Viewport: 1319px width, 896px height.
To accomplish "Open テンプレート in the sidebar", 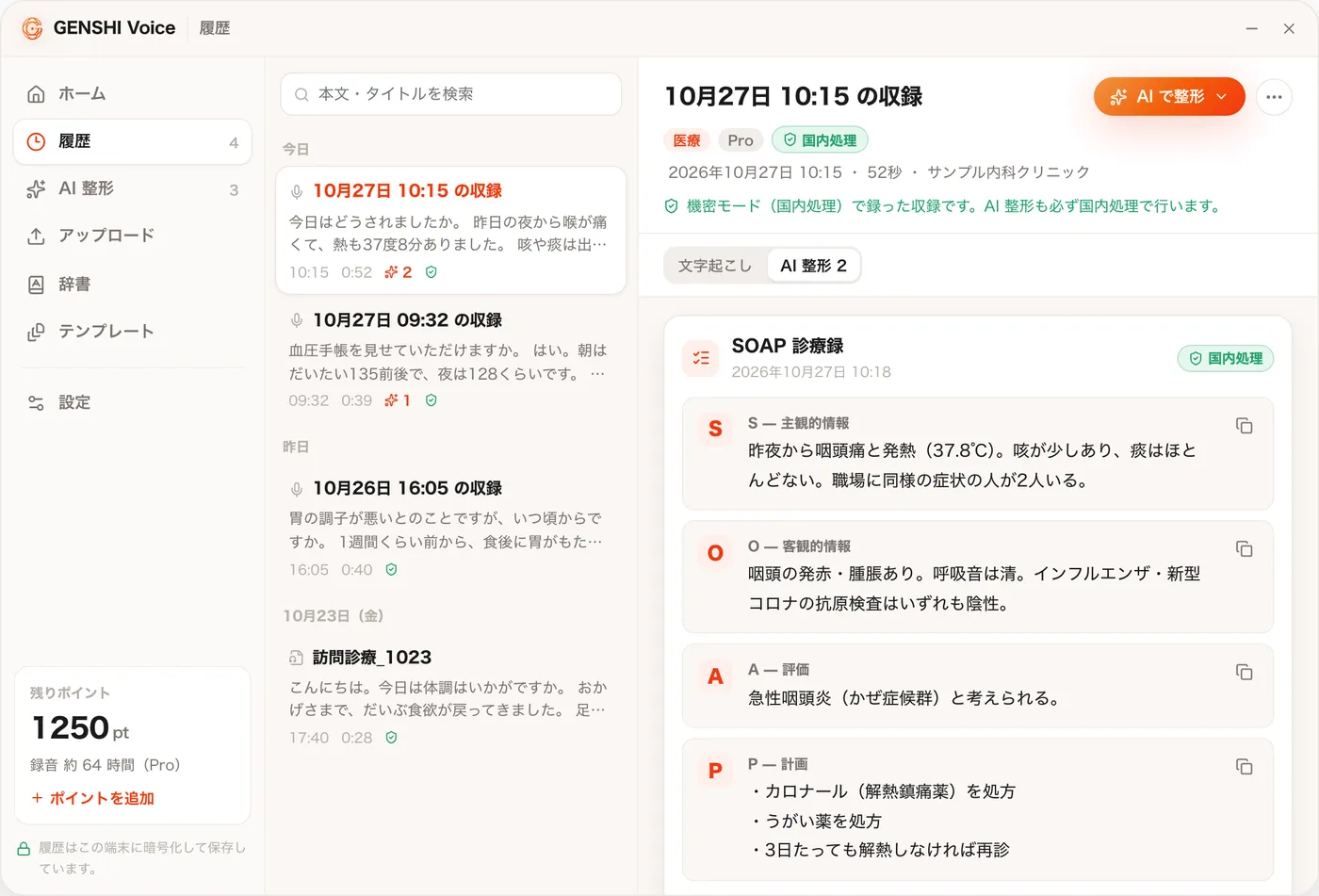I will coord(132,332).
